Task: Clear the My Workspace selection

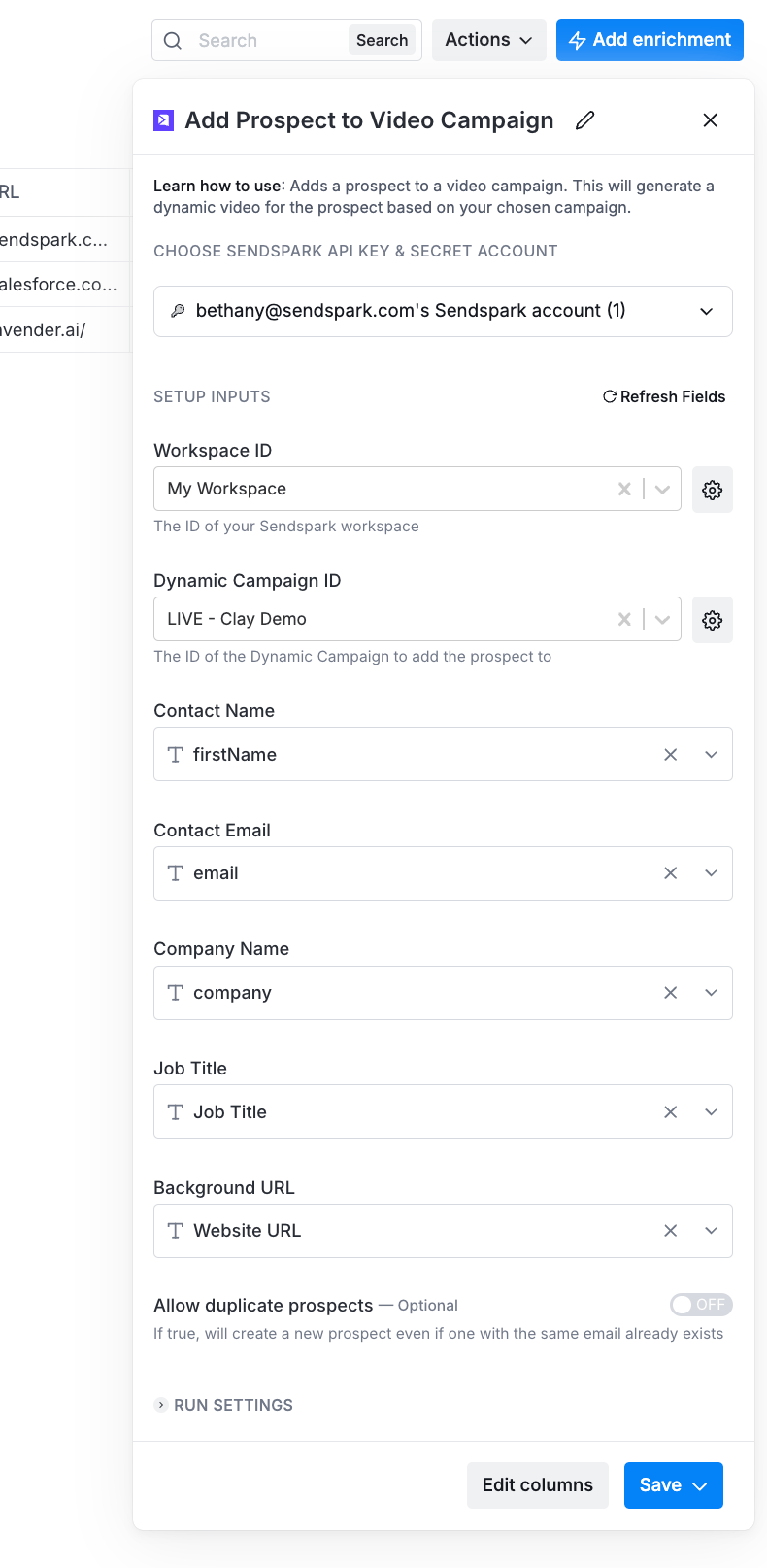Action: [624, 490]
